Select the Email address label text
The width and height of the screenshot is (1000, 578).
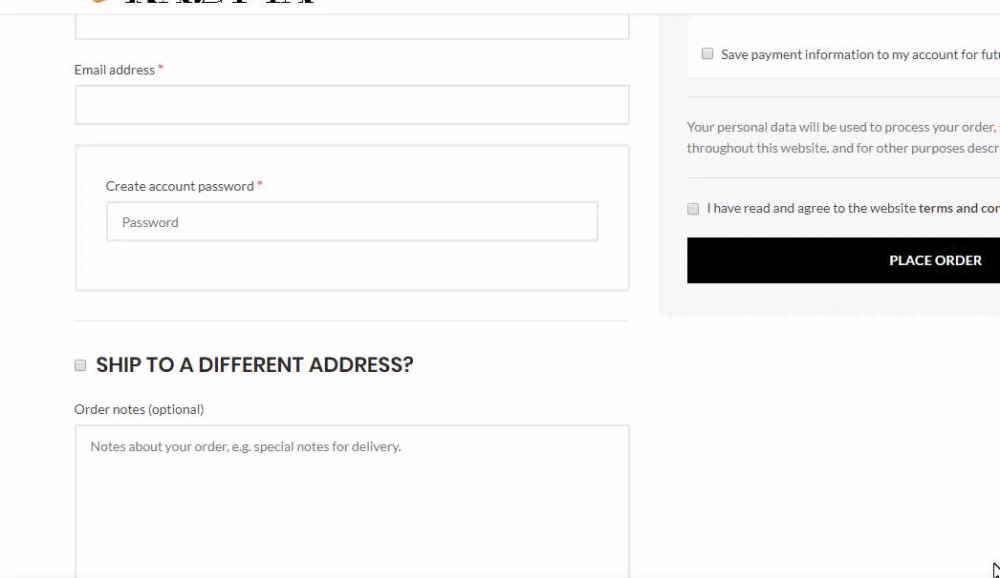[x=114, y=70]
